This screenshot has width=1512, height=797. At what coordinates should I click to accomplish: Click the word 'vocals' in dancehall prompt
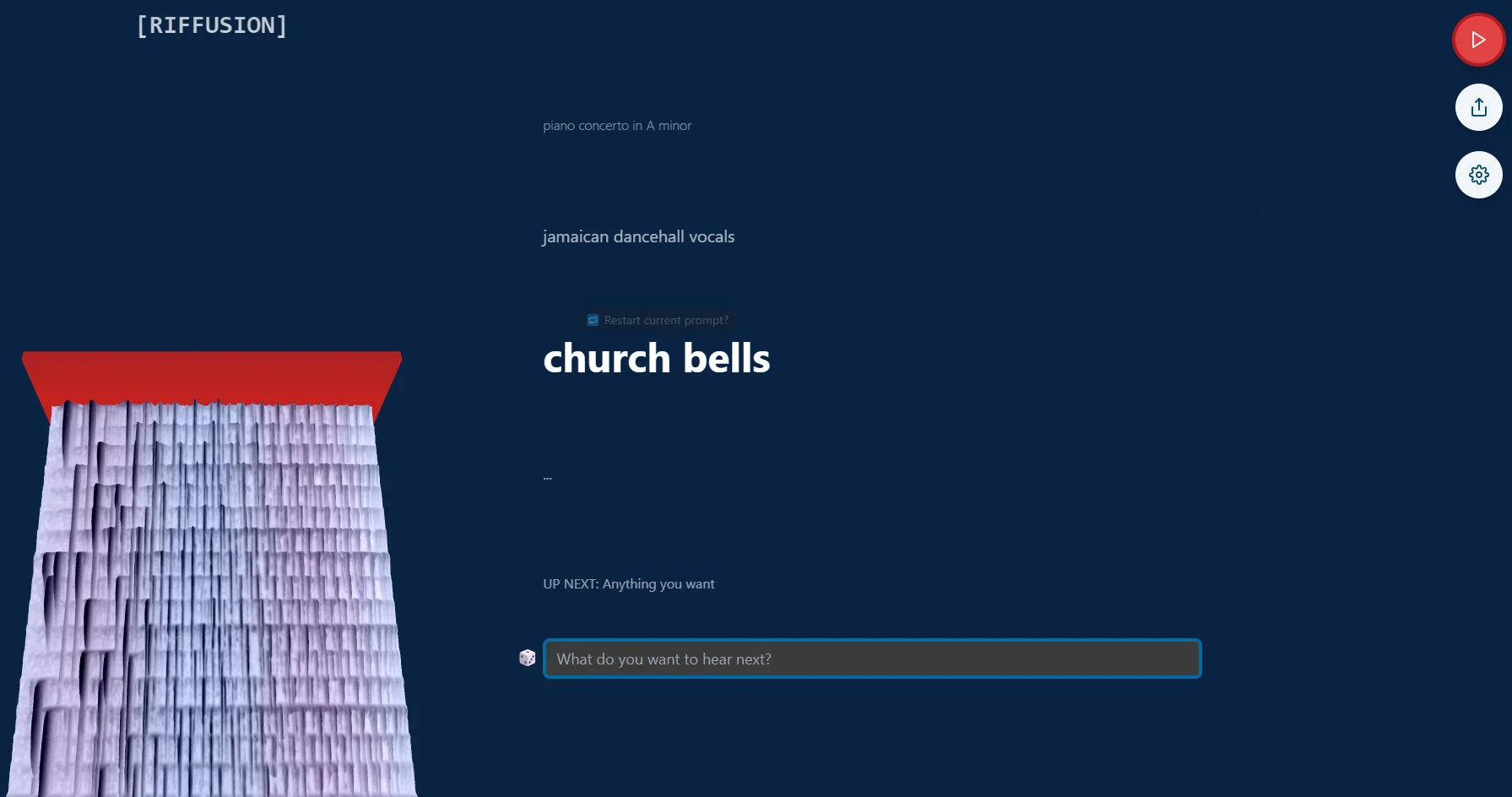[712, 236]
